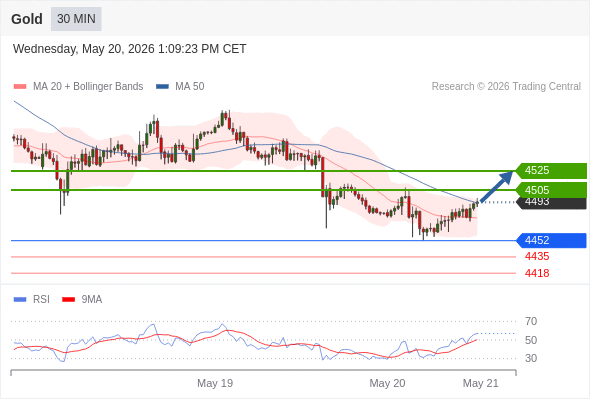Toggle the MA 20 + Bollinger Bands legend
This screenshot has width=590, height=400.
[78, 87]
